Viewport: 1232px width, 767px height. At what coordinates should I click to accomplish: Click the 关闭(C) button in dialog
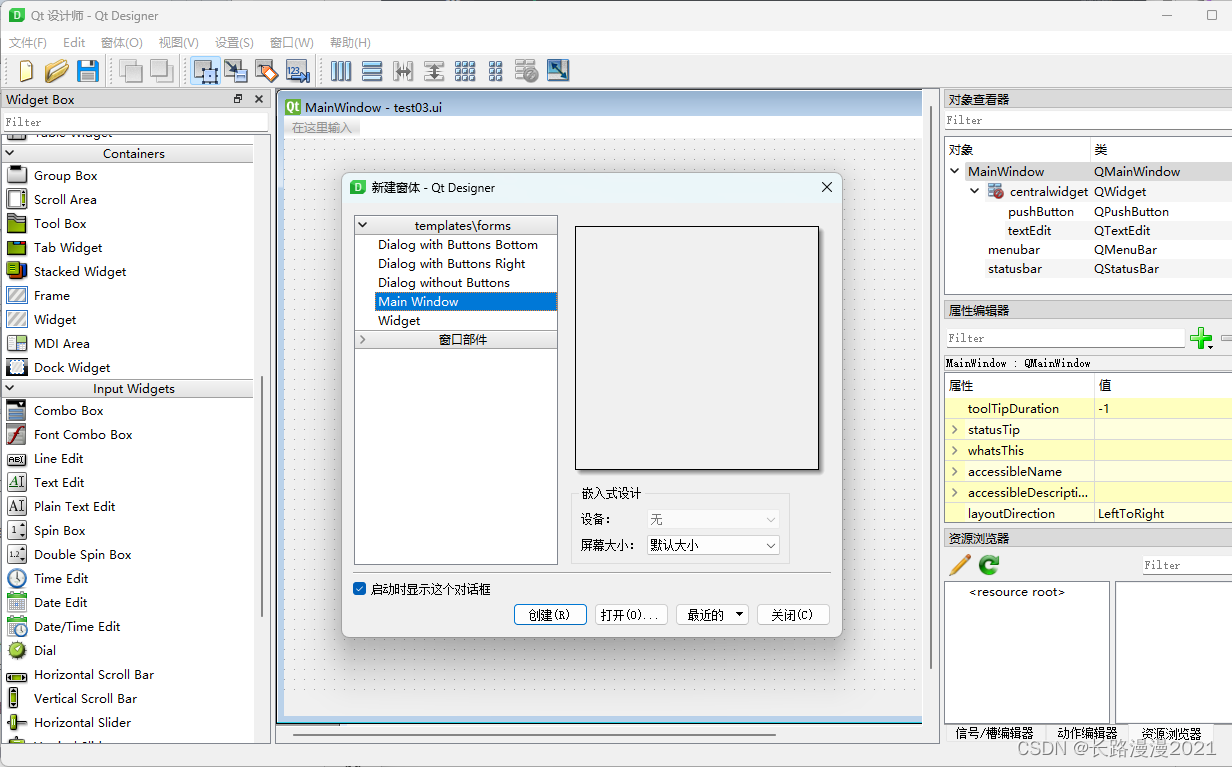coord(793,615)
